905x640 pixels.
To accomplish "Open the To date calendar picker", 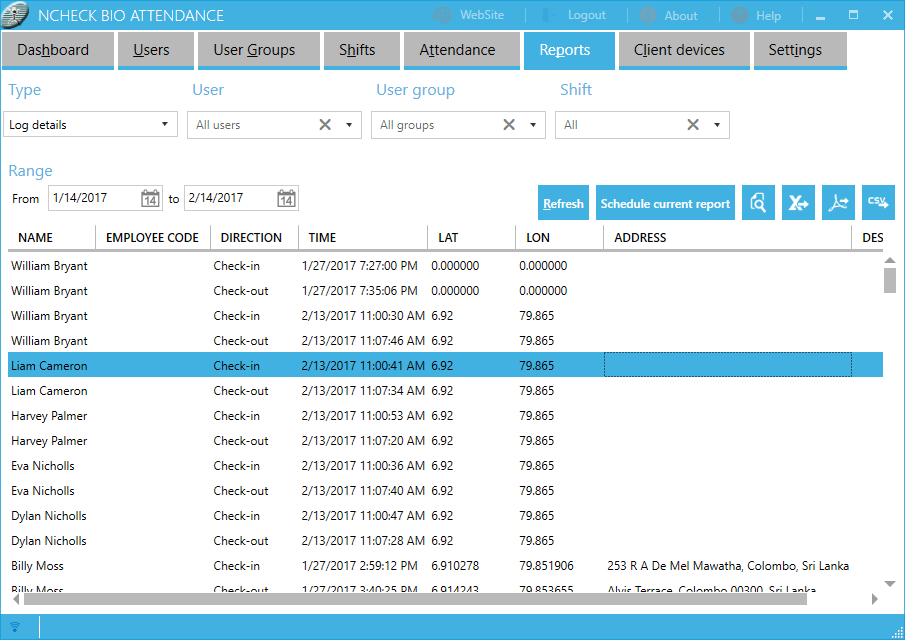I will [x=286, y=198].
